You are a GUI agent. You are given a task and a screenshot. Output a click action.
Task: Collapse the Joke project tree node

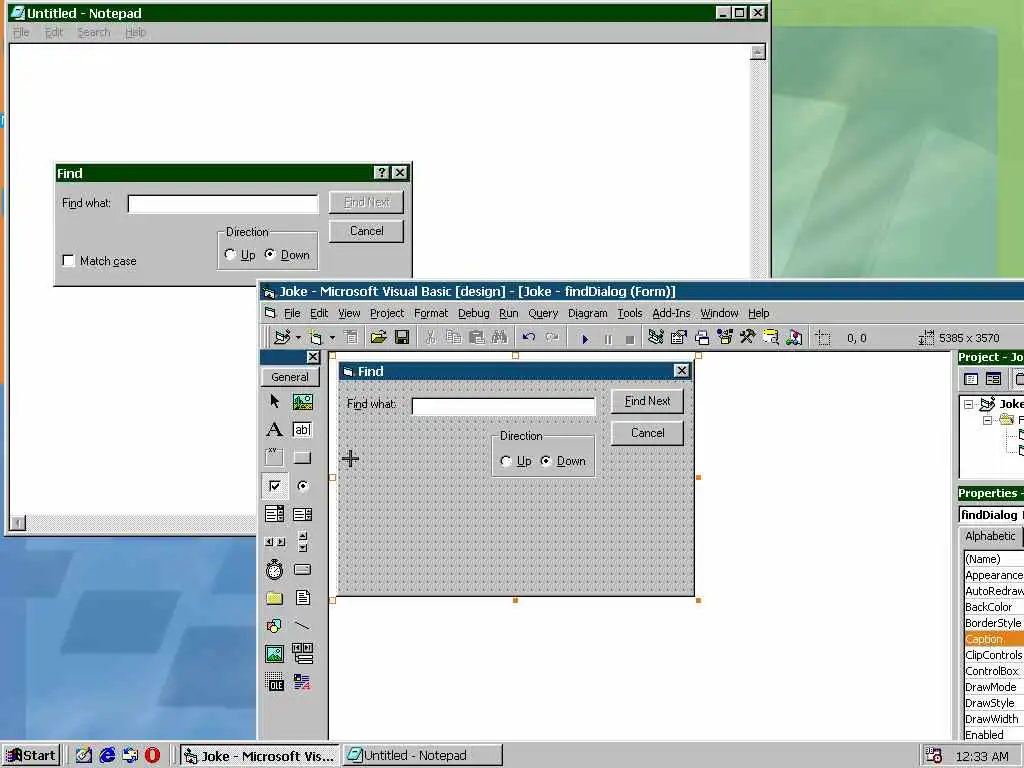click(969, 404)
